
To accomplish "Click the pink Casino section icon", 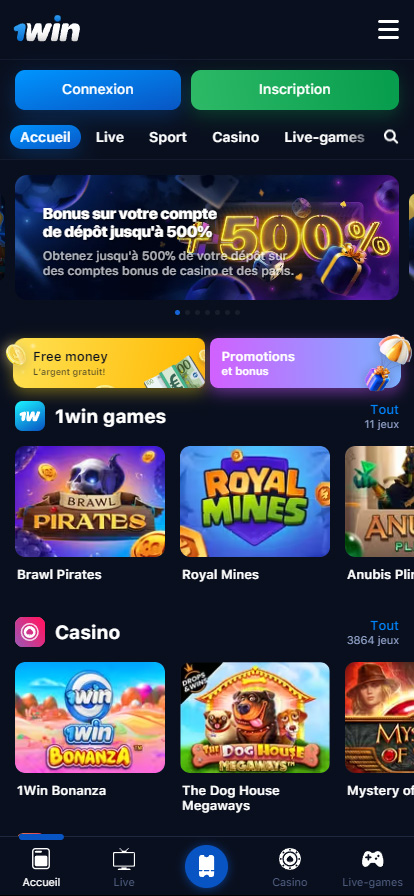I will (30, 632).
